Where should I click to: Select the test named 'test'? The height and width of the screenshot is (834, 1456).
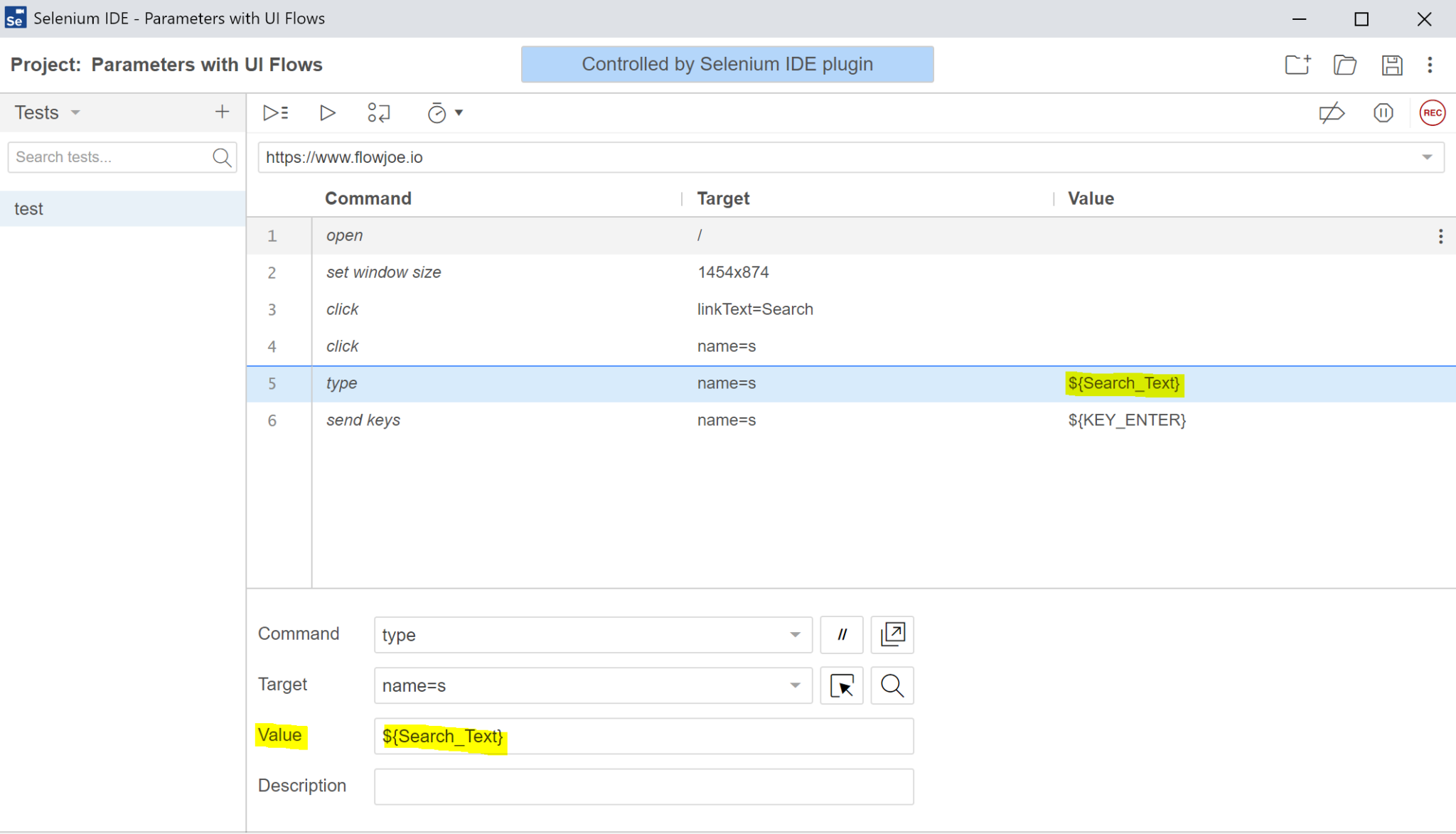120,208
